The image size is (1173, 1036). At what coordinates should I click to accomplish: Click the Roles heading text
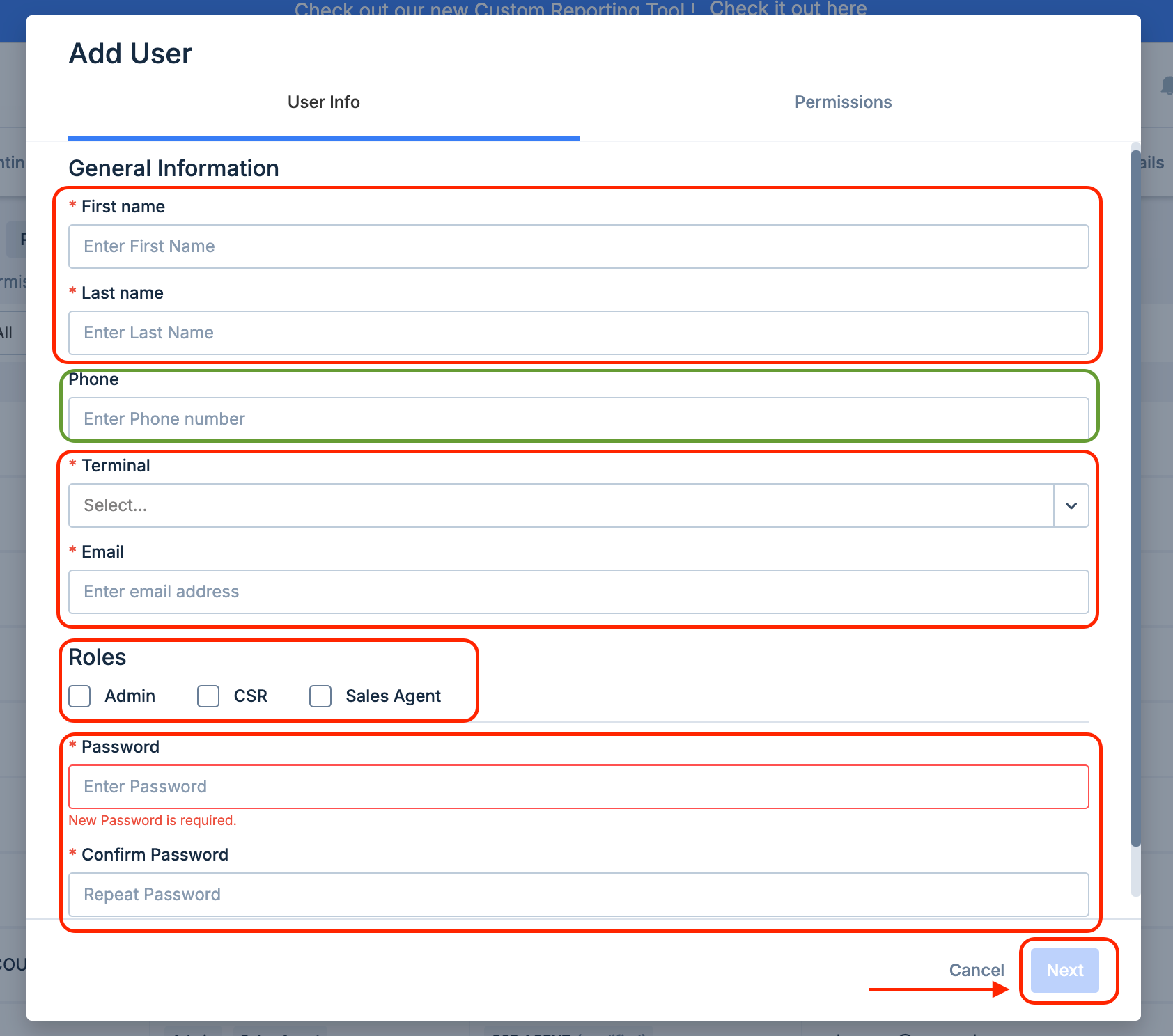(x=98, y=657)
